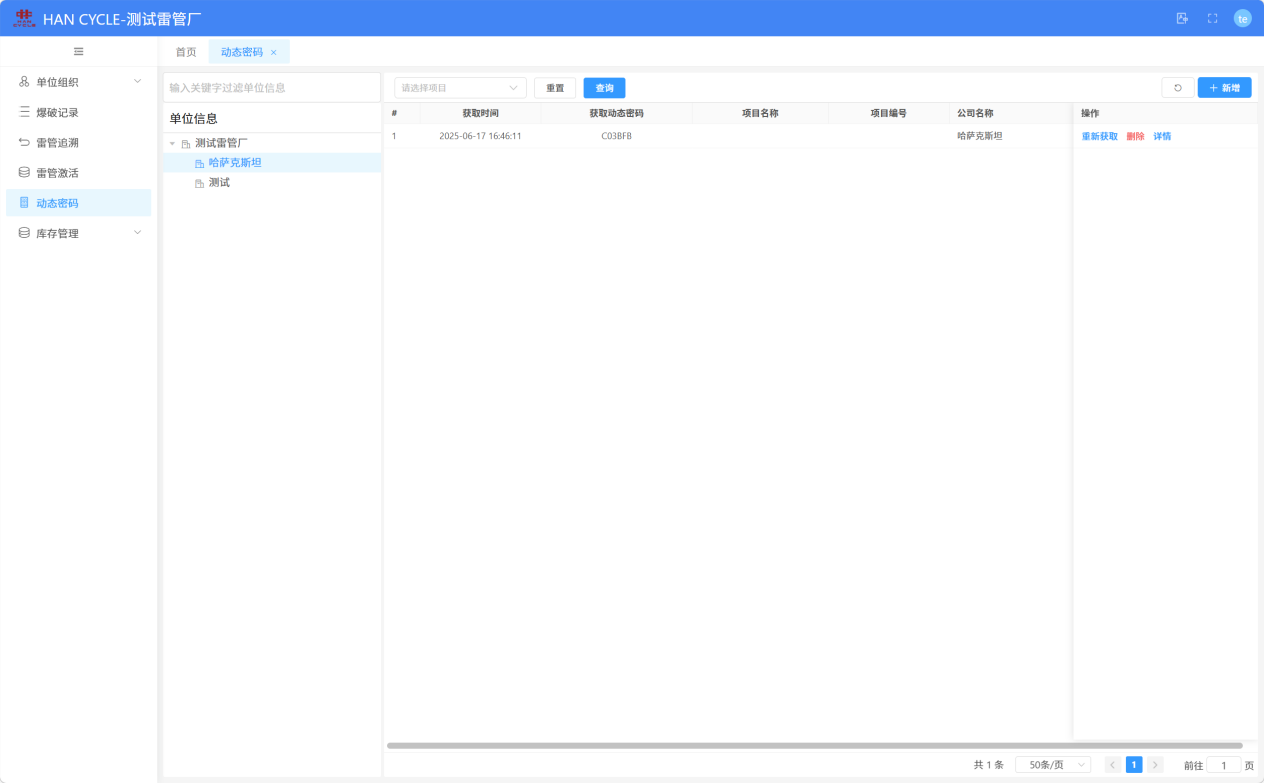This screenshot has width=1264, height=783.
Task: Click the 雷管激活 sidebar icon
Action: (24, 172)
